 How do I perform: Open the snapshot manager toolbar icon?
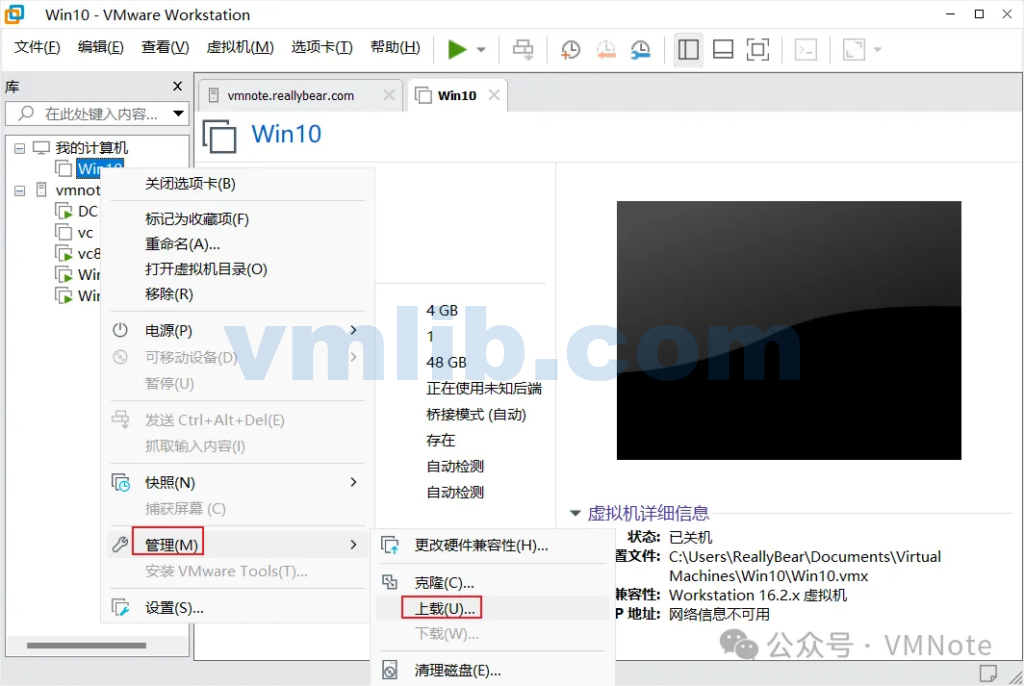coord(640,50)
